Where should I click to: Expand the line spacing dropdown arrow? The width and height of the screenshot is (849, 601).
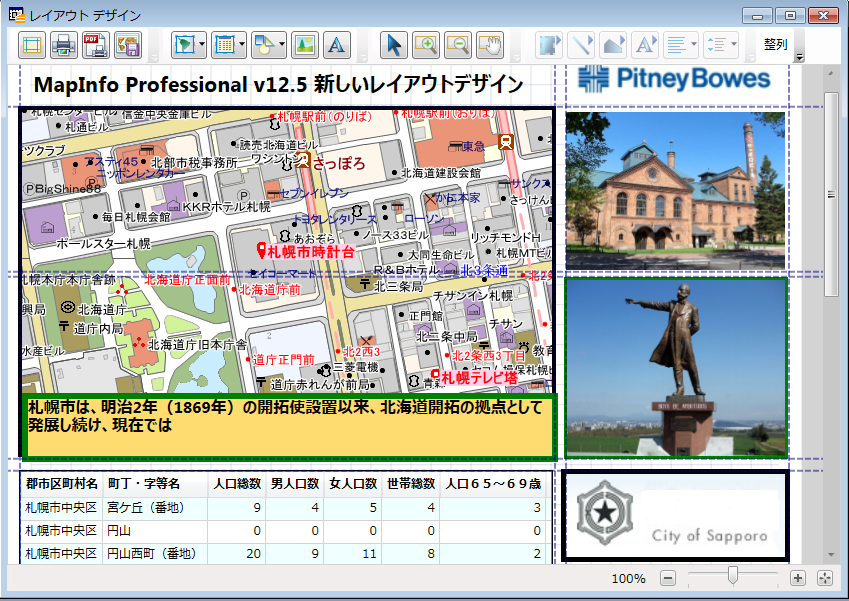(x=734, y=45)
